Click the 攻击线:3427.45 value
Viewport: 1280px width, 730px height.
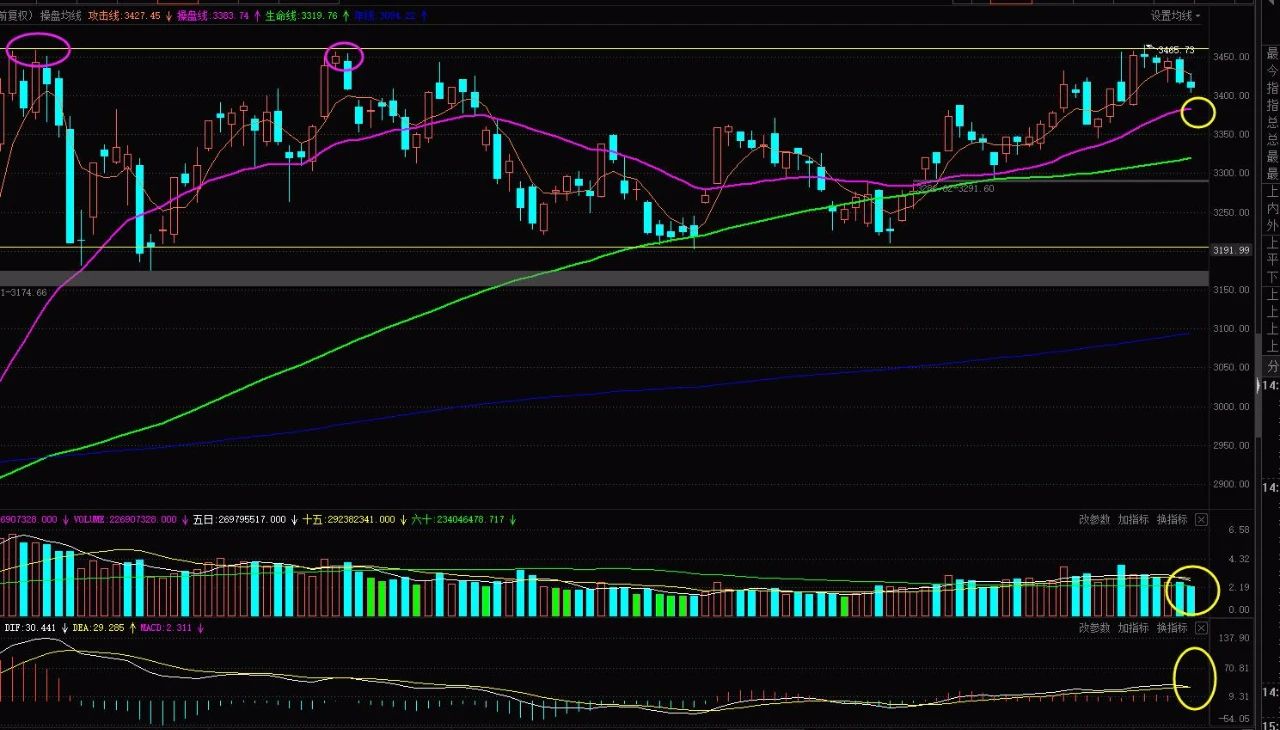click(124, 15)
